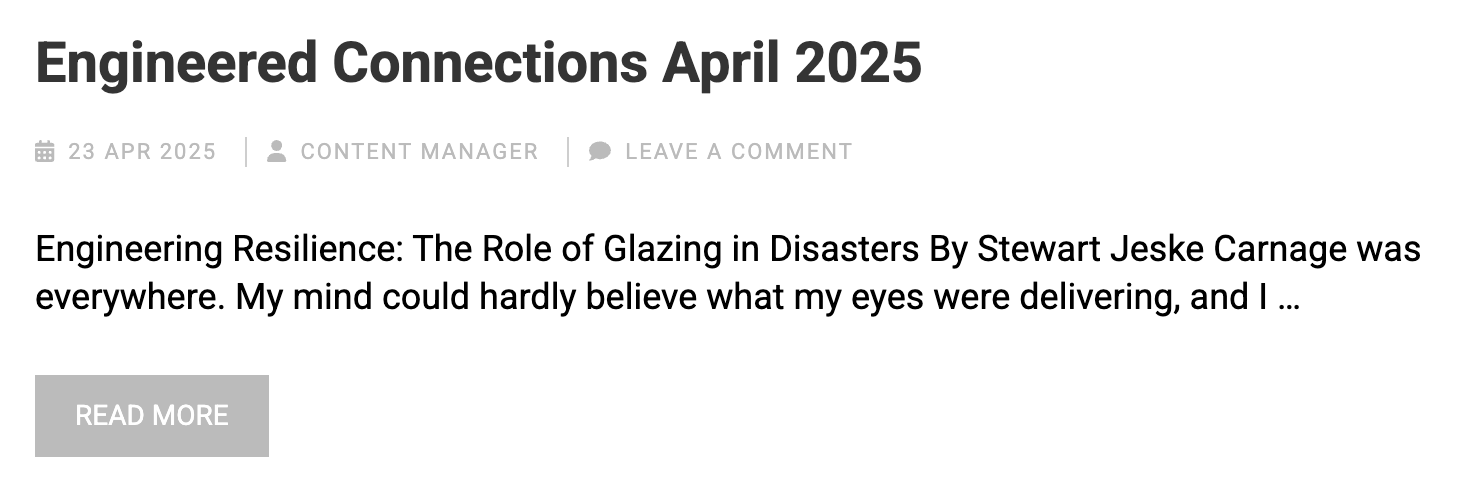The width and height of the screenshot is (1464, 482).
Task: Click the word Connections in the headline
Action: 490,64
